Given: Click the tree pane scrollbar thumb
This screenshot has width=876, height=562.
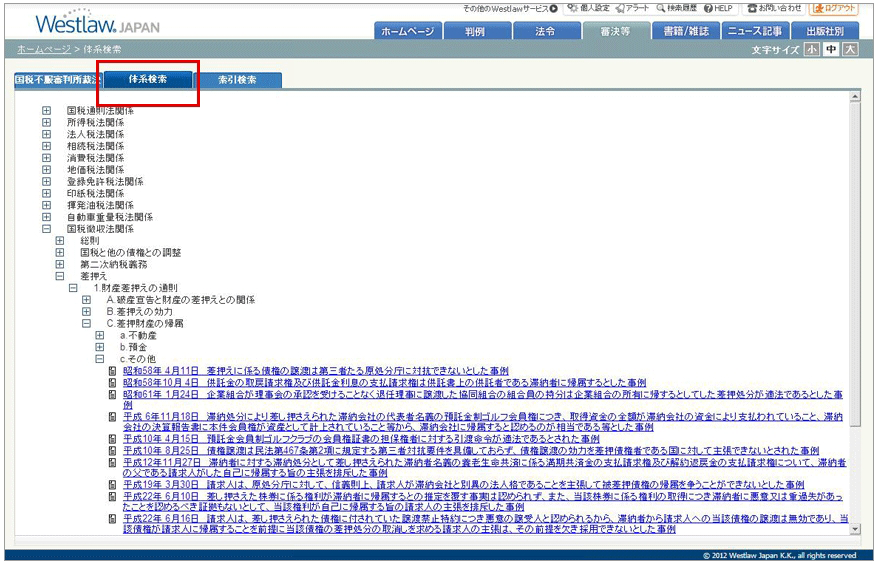Looking at the screenshot, I should coord(854,264).
